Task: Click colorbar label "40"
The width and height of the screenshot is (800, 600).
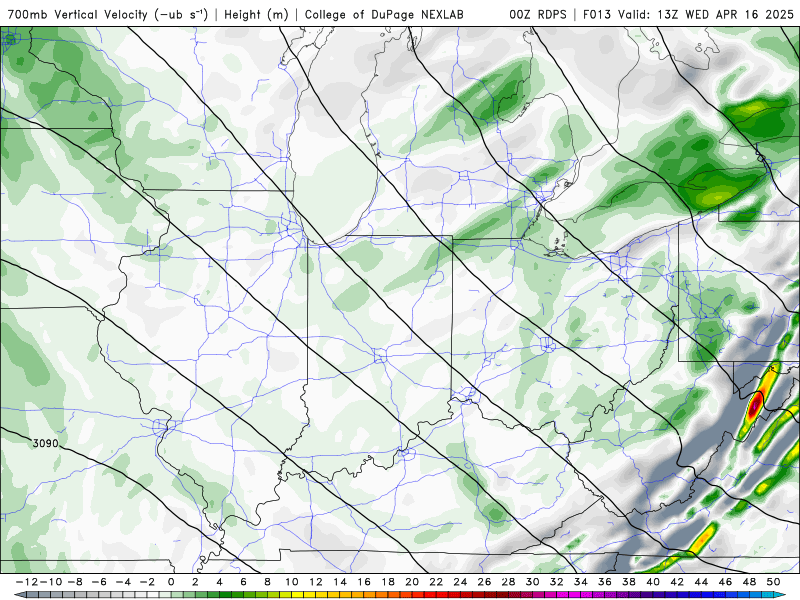Action: tap(653, 582)
